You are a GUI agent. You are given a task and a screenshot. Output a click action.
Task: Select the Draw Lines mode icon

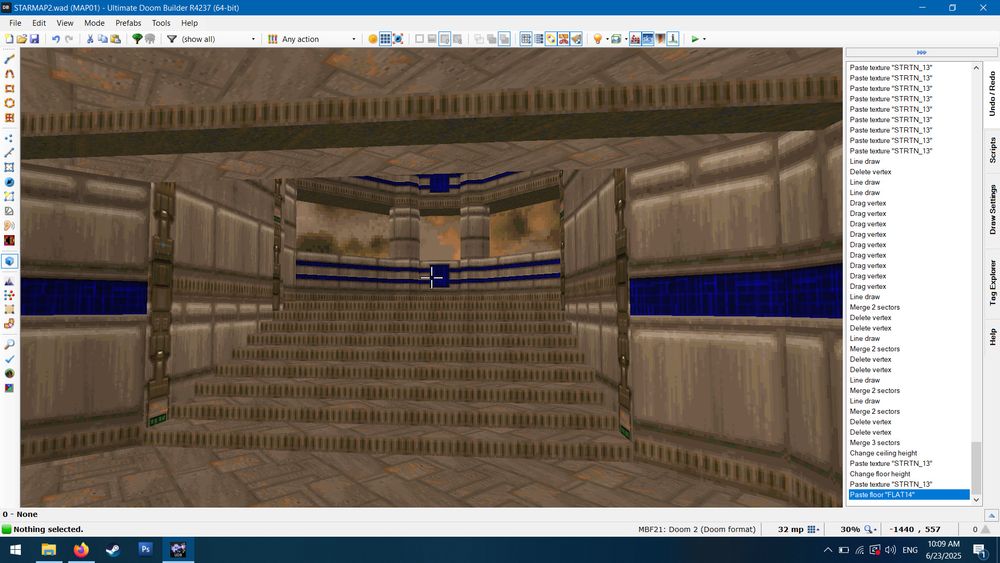pyautogui.click(x=10, y=59)
